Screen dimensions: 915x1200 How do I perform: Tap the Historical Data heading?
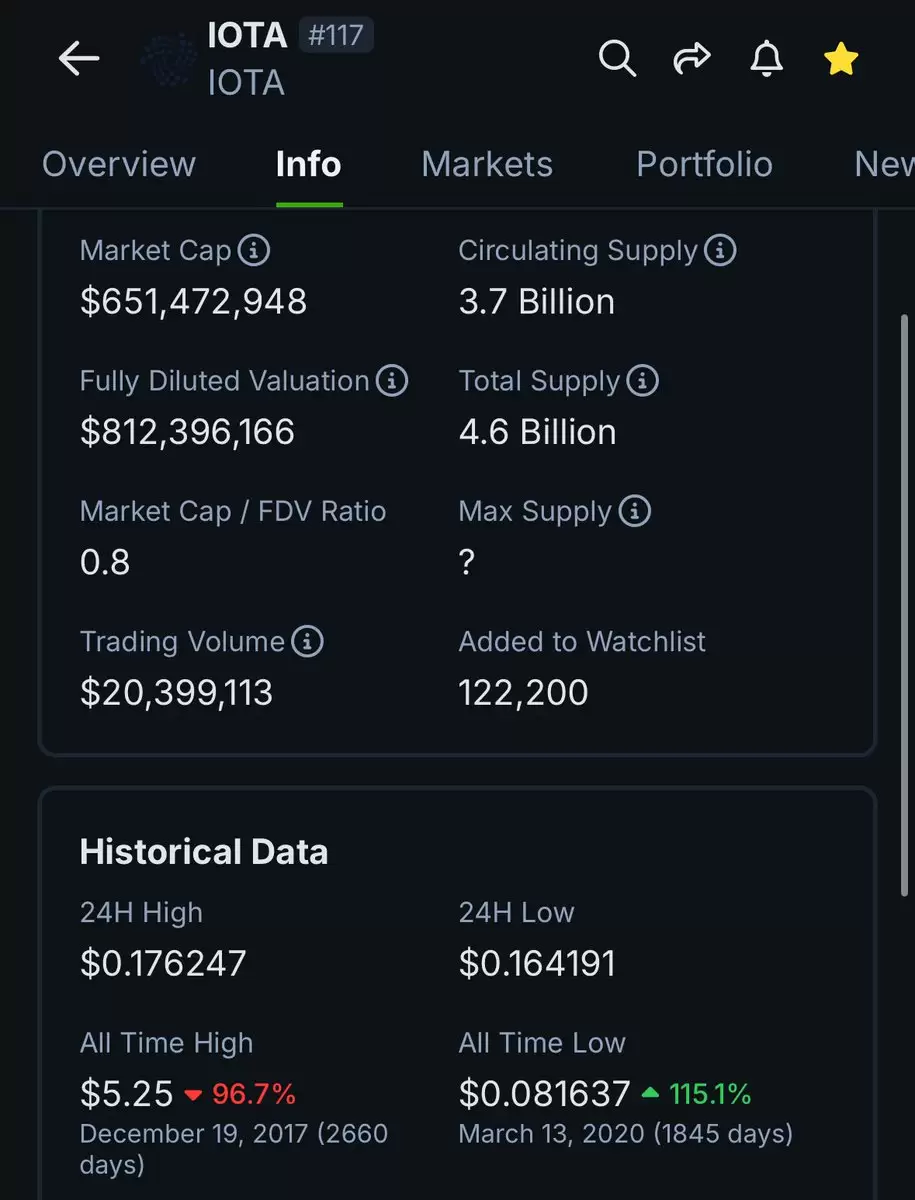pyautogui.click(x=204, y=852)
